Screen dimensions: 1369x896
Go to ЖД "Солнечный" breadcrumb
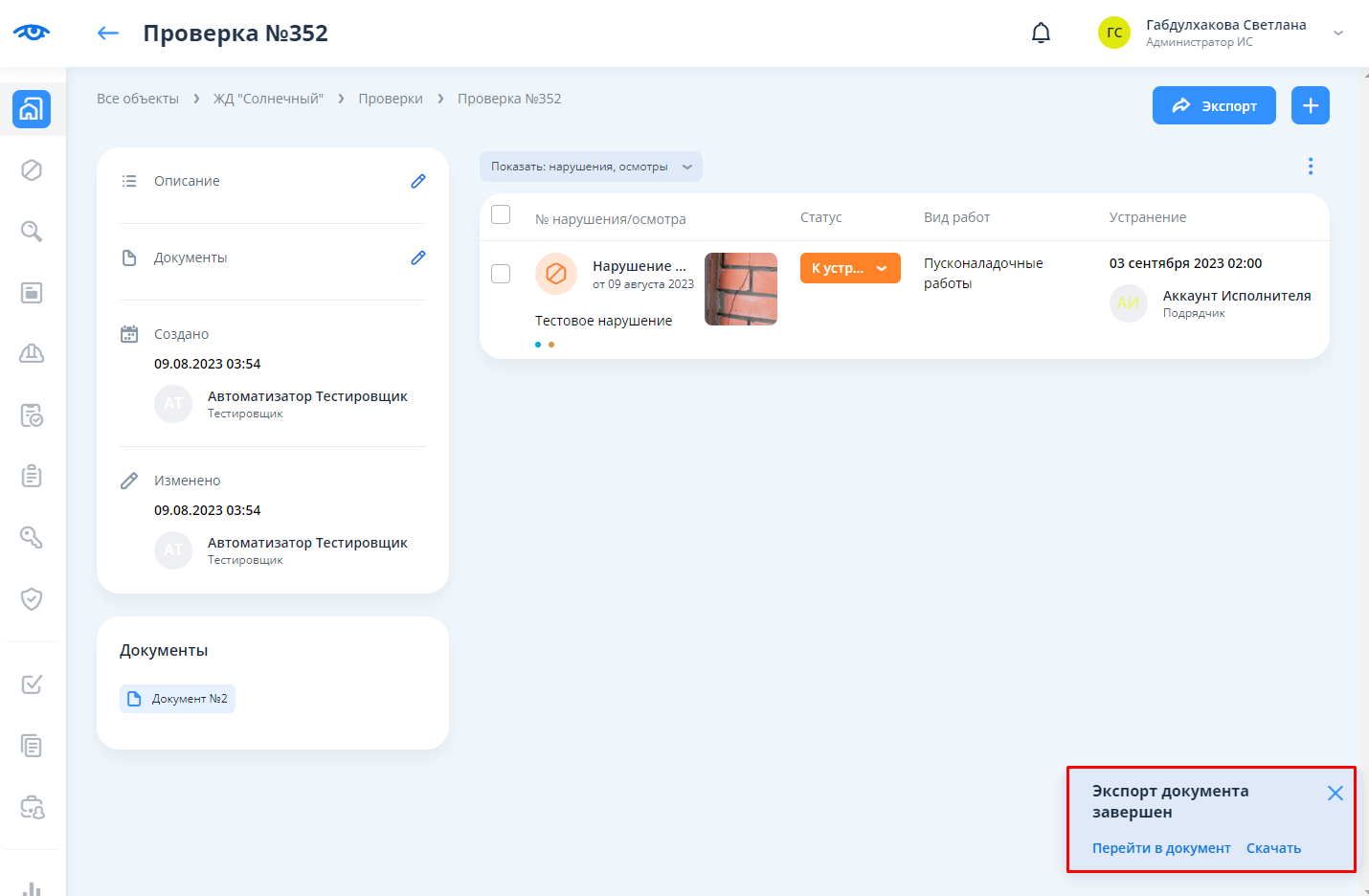click(x=268, y=99)
